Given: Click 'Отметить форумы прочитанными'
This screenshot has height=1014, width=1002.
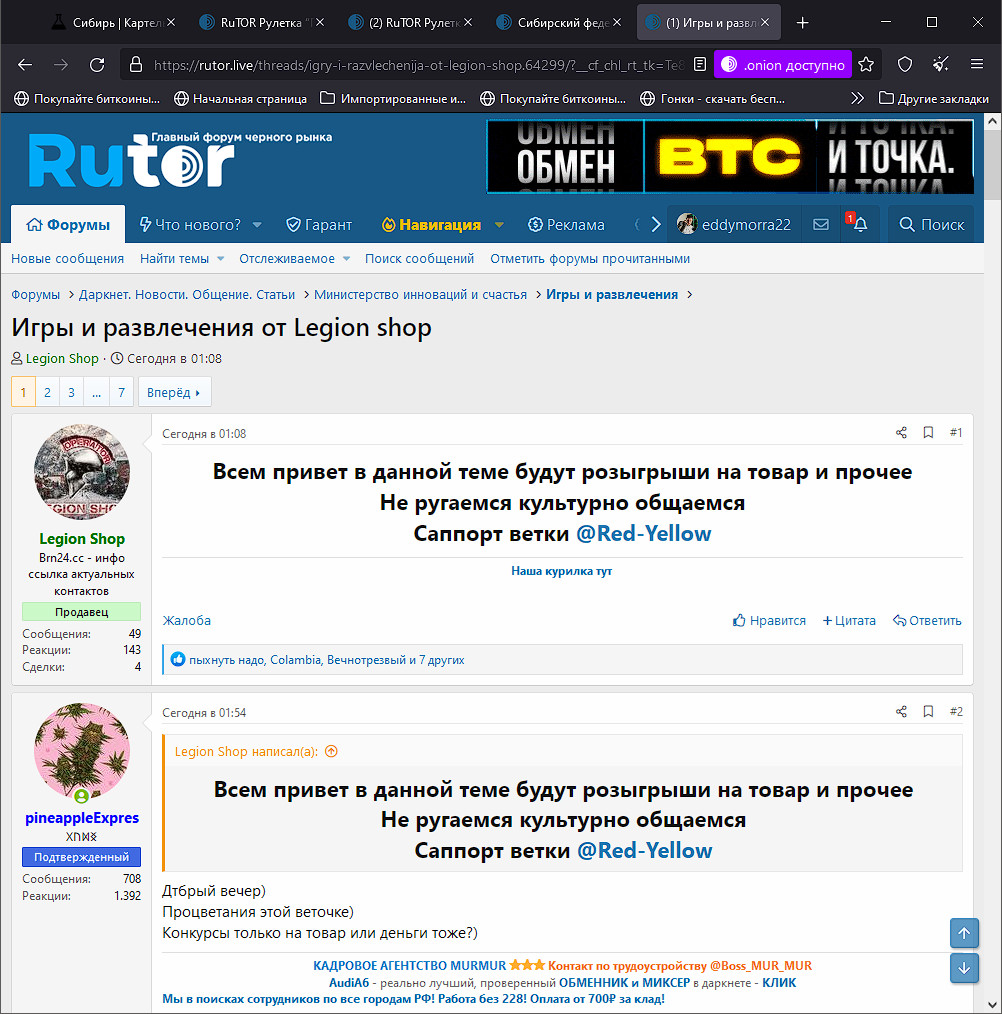Looking at the screenshot, I should pyautogui.click(x=590, y=259).
